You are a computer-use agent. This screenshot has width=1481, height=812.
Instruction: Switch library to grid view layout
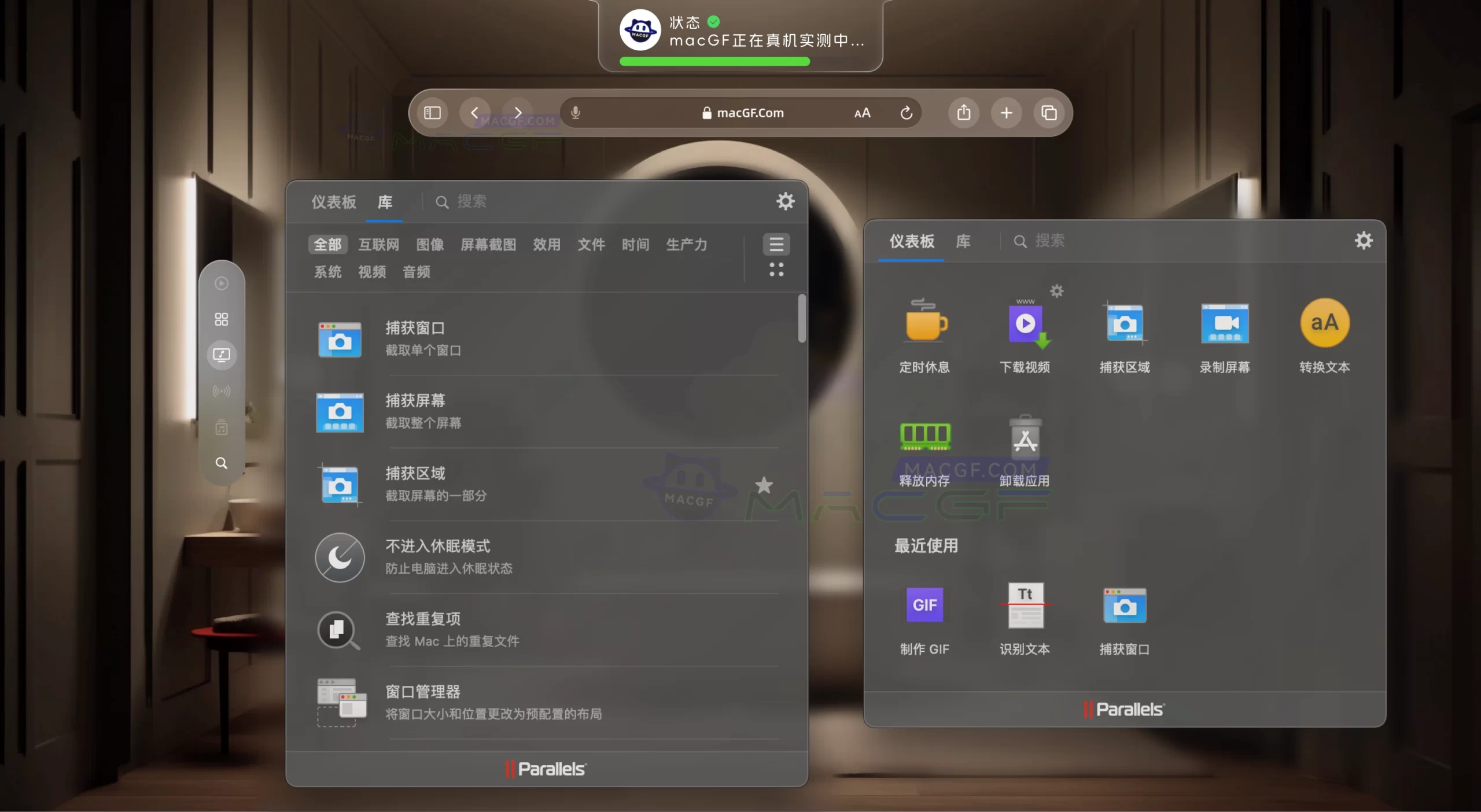click(776, 270)
